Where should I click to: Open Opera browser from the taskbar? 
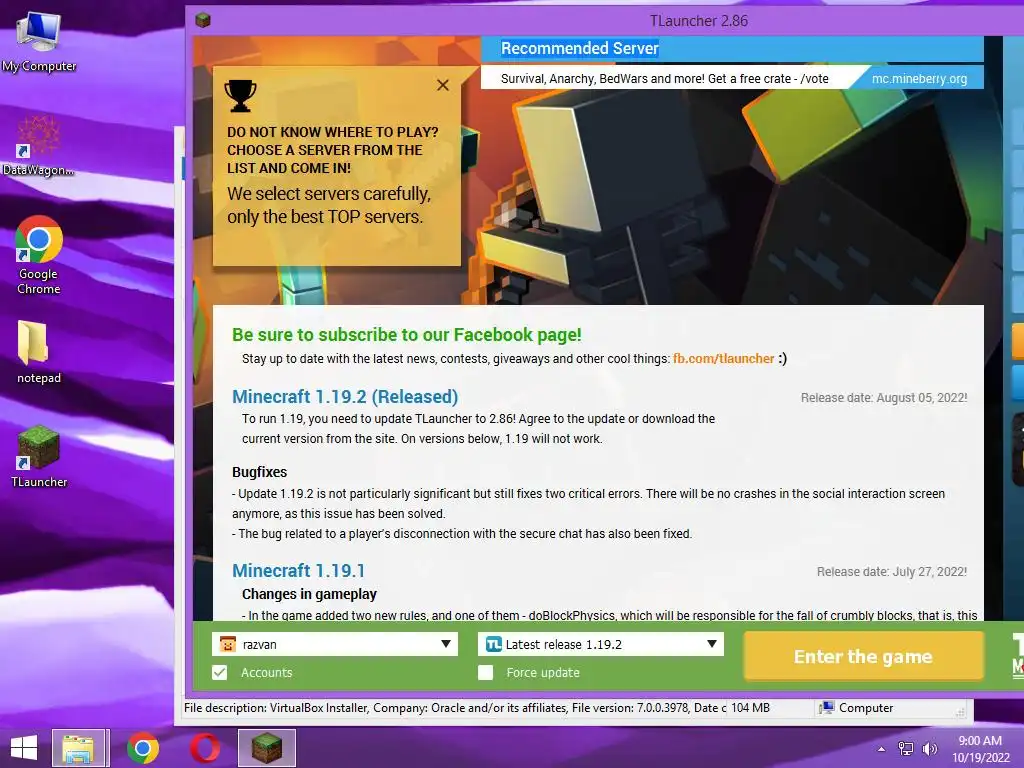204,748
